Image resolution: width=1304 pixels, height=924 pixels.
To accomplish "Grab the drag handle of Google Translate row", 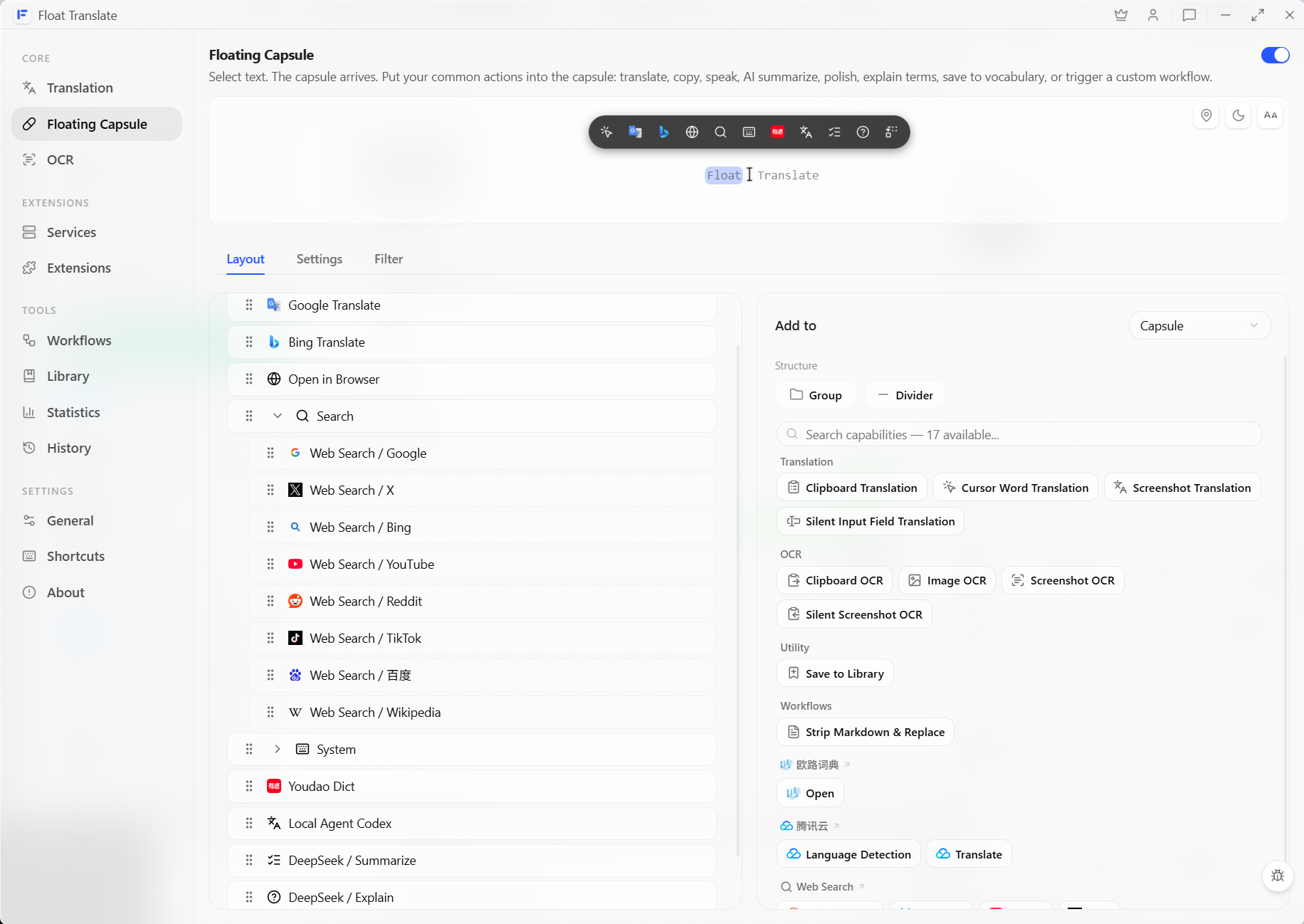I will click(x=249, y=305).
